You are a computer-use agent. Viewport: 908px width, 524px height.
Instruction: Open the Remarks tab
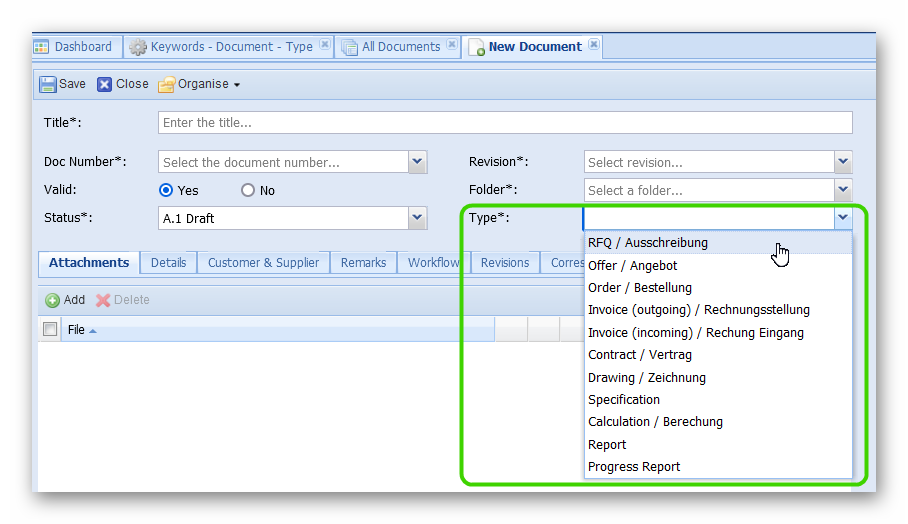pos(363,263)
